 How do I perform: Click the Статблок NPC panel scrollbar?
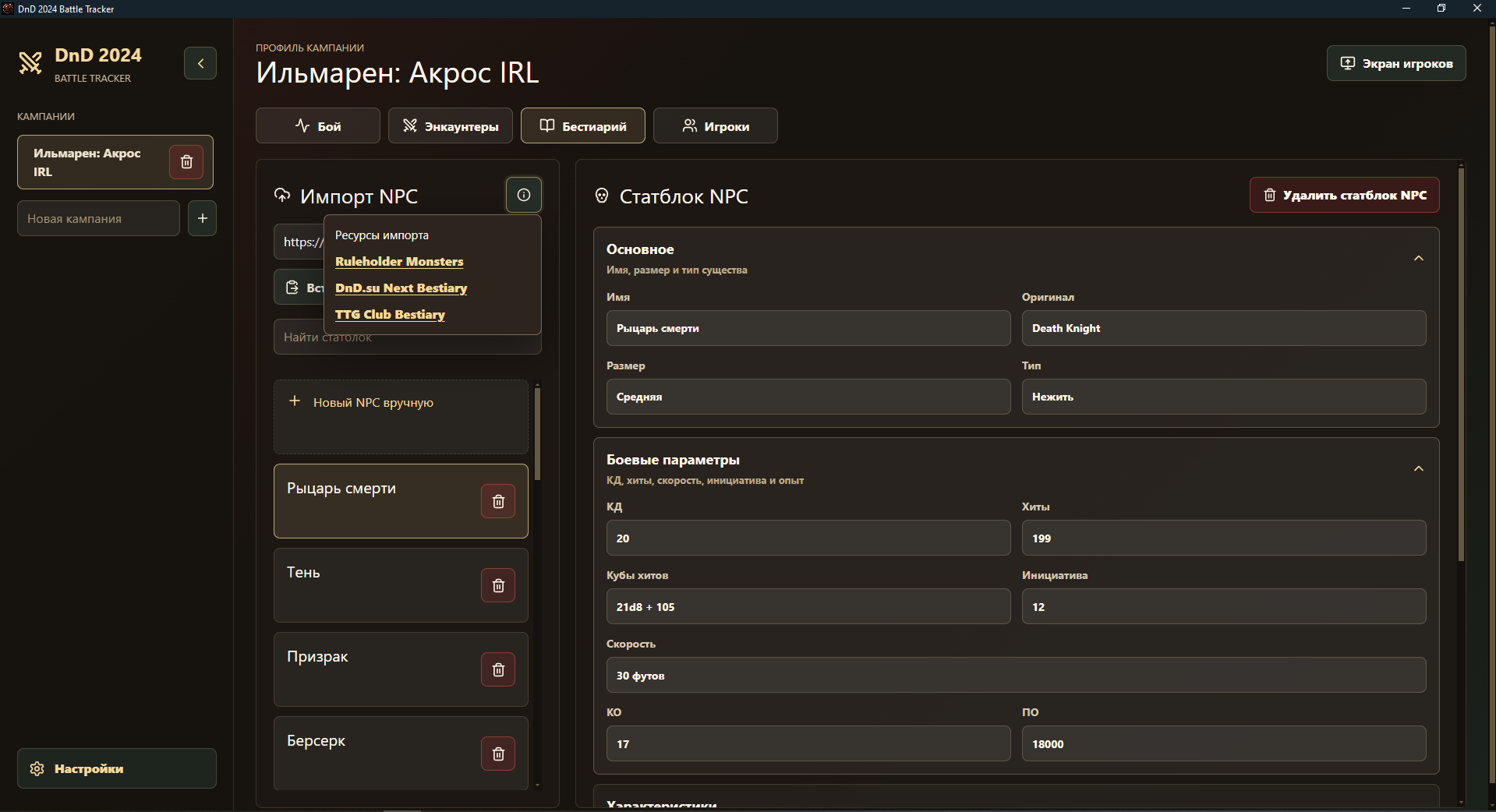(x=1461, y=364)
